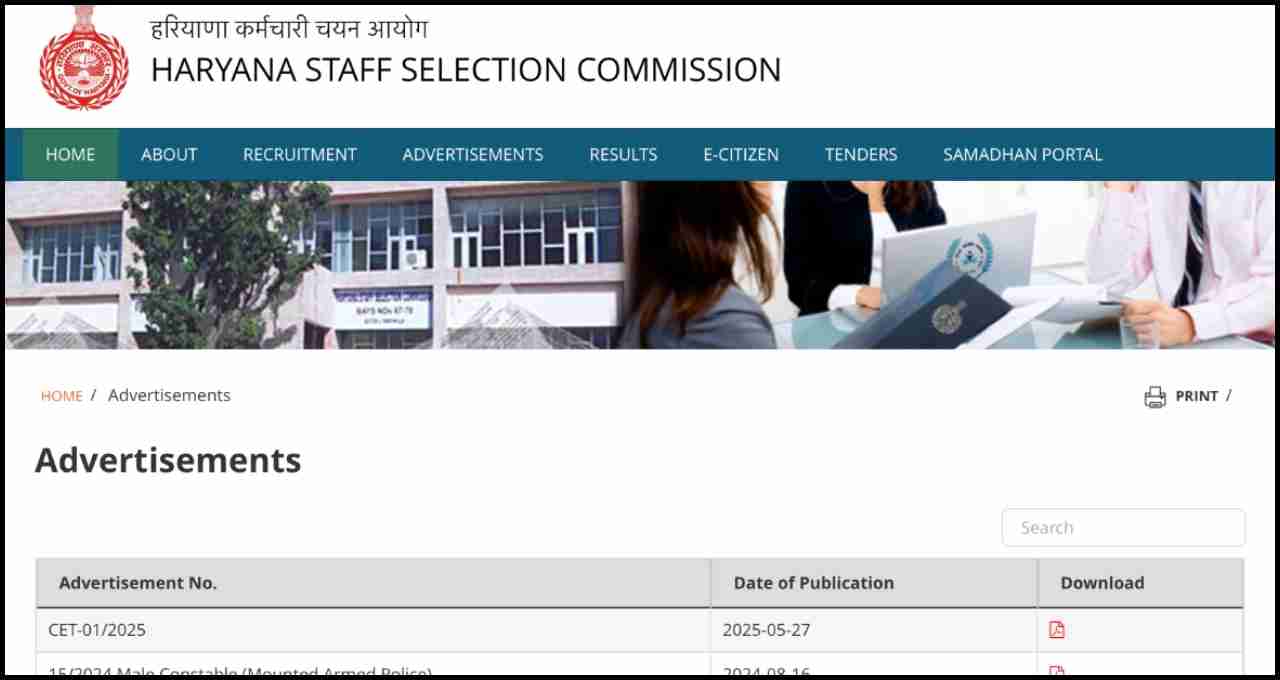Click the HOME breadcrumb link
Screen dimensions: 1280x680
[62, 396]
